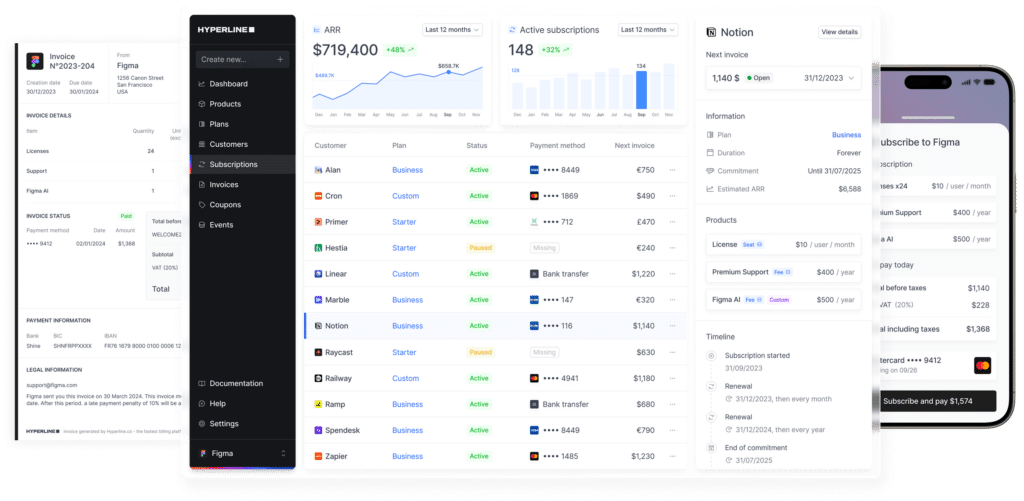Viewport: 1024px width, 501px height.
Task: Click the Customers icon in sidebar
Action: pos(202,144)
